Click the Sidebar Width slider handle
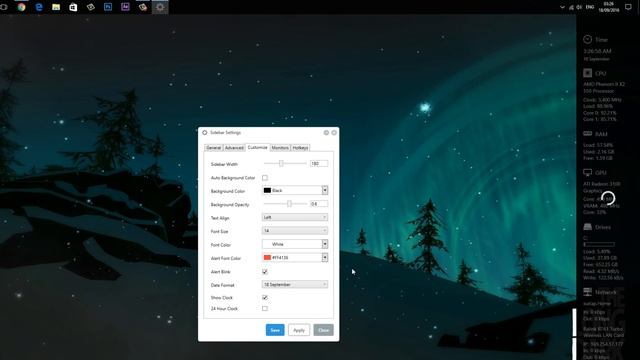The width and height of the screenshot is (640, 360). click(281, 163)
